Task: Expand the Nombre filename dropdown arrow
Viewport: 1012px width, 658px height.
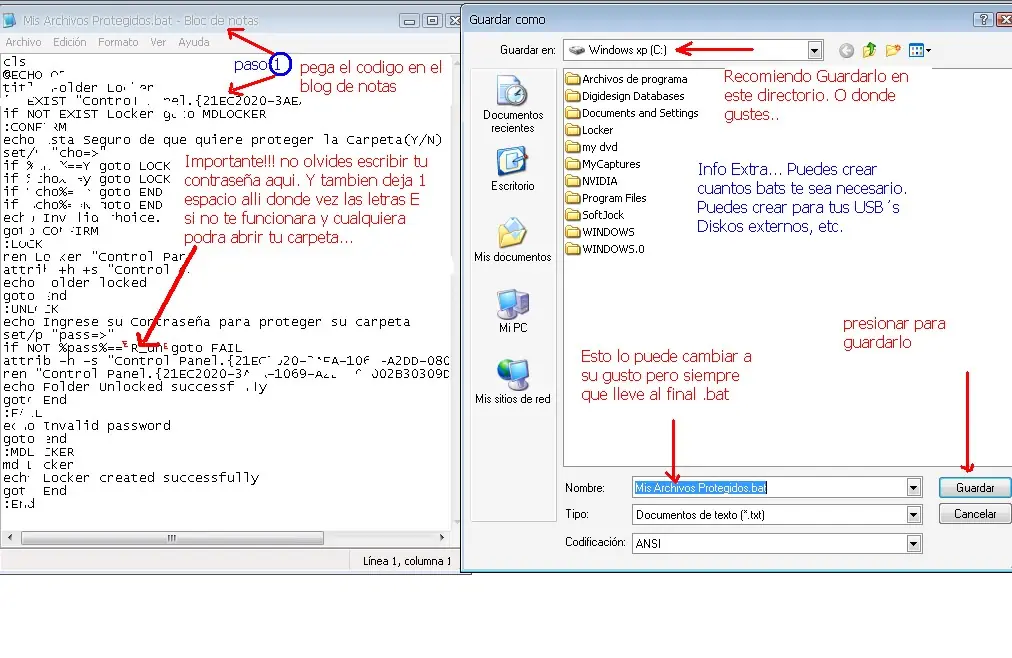Action: coord(913,488)
